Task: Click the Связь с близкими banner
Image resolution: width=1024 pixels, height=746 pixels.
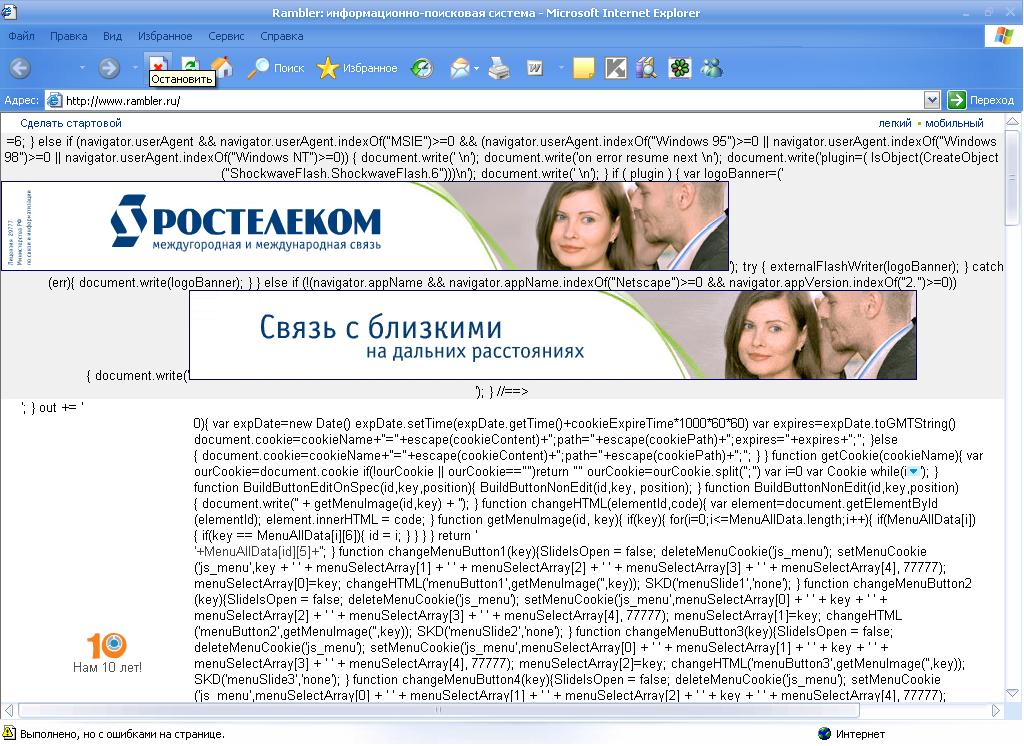Action: point(552,335)
